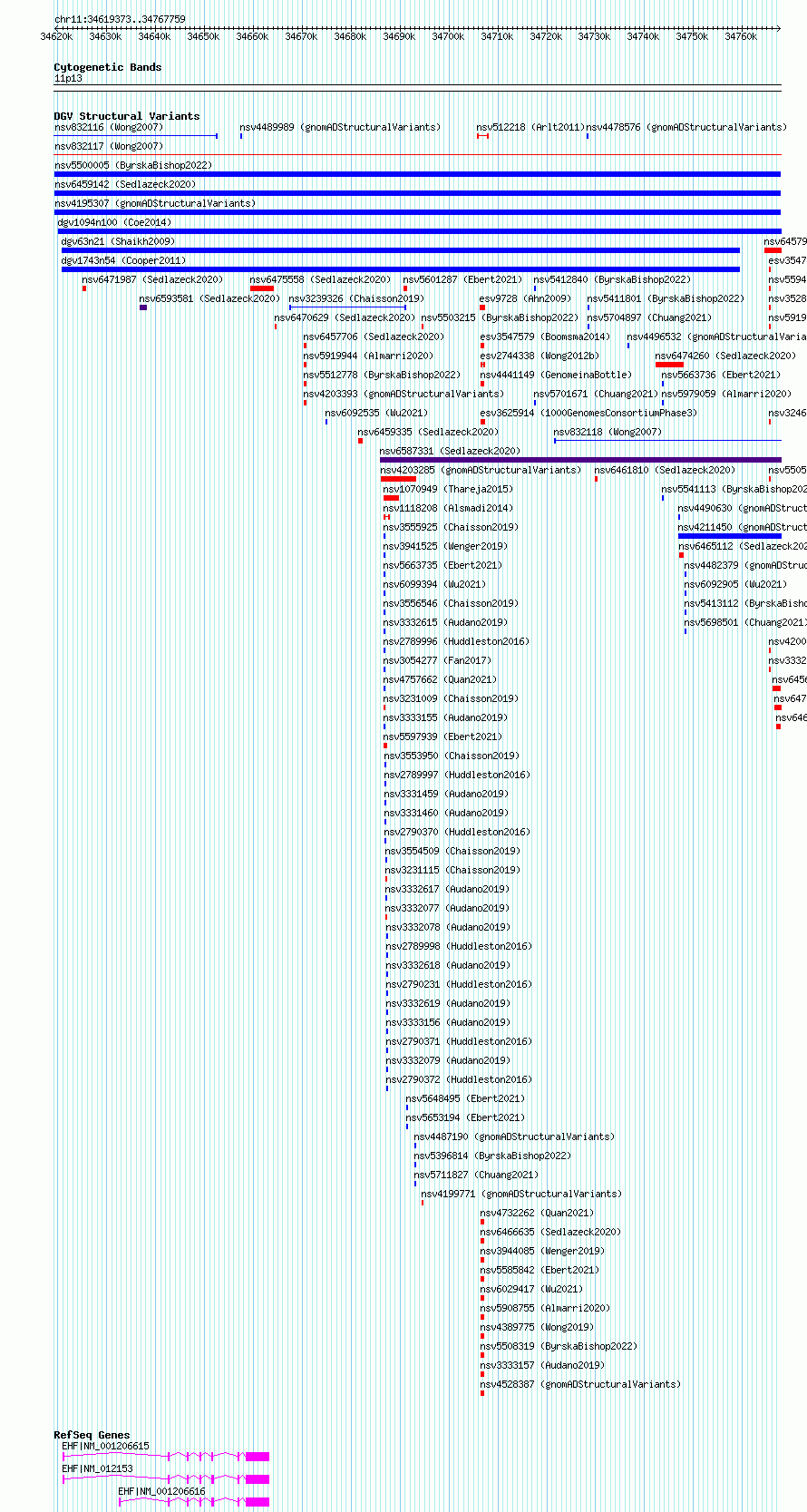Select nsv3239326 (Chaisson2019) label
The image size is (807, 1512).
click(x=355, y=298)
